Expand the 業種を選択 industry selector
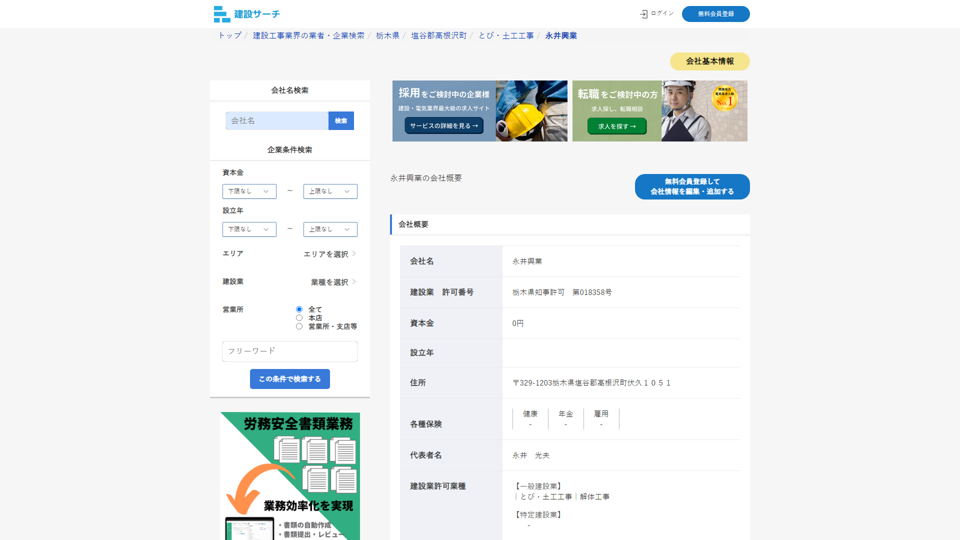 [x=332, y=282]
